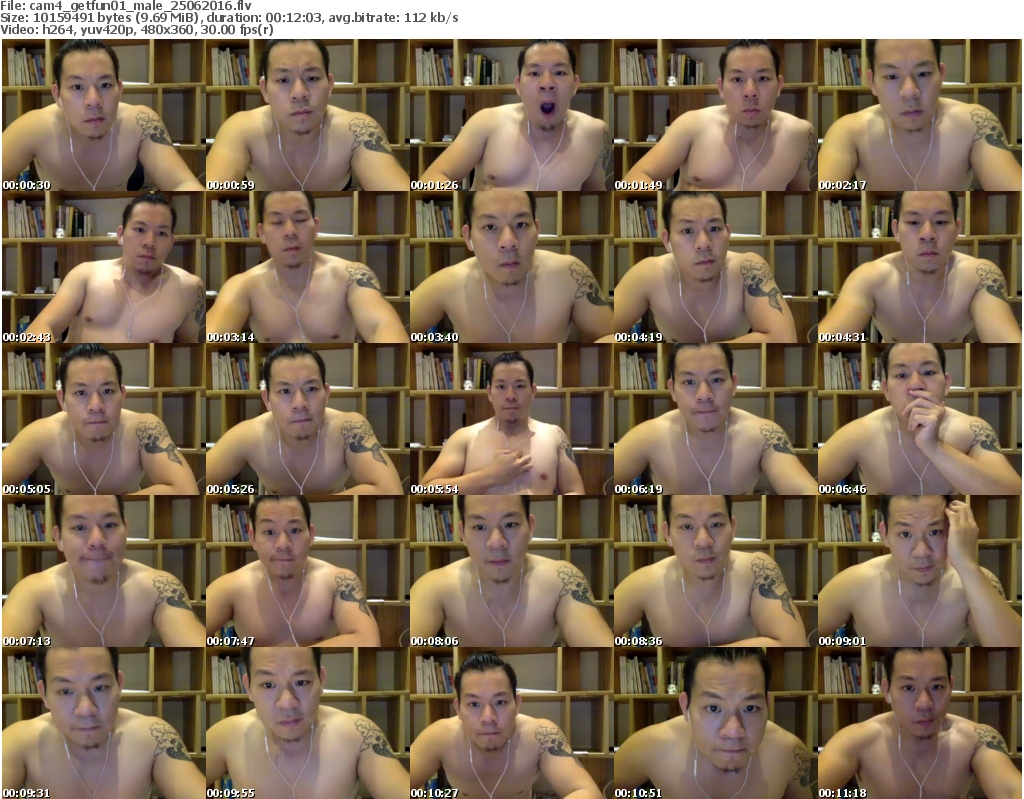Click the 'Video: h264, yuv420p' info line

point(136,29)
